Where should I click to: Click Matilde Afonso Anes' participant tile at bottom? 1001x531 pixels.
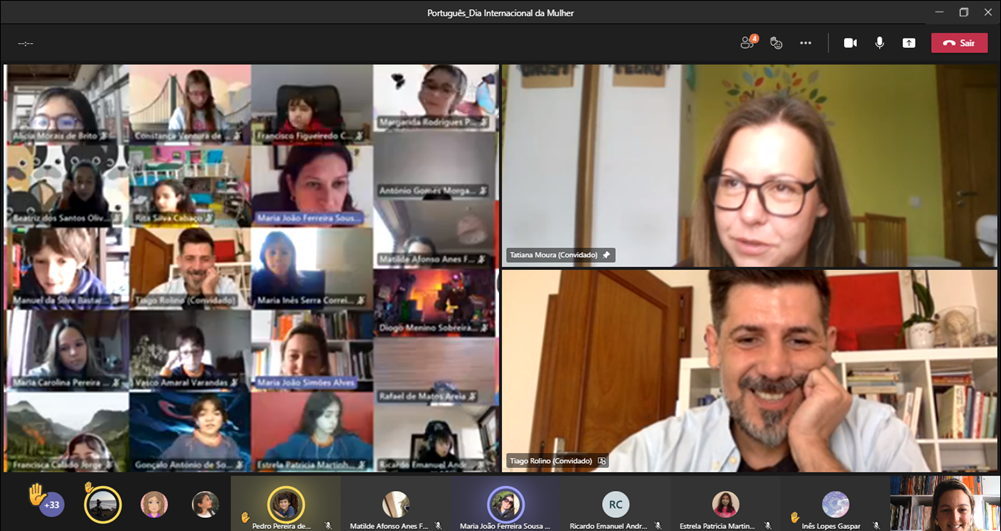(x=396, y=503)
